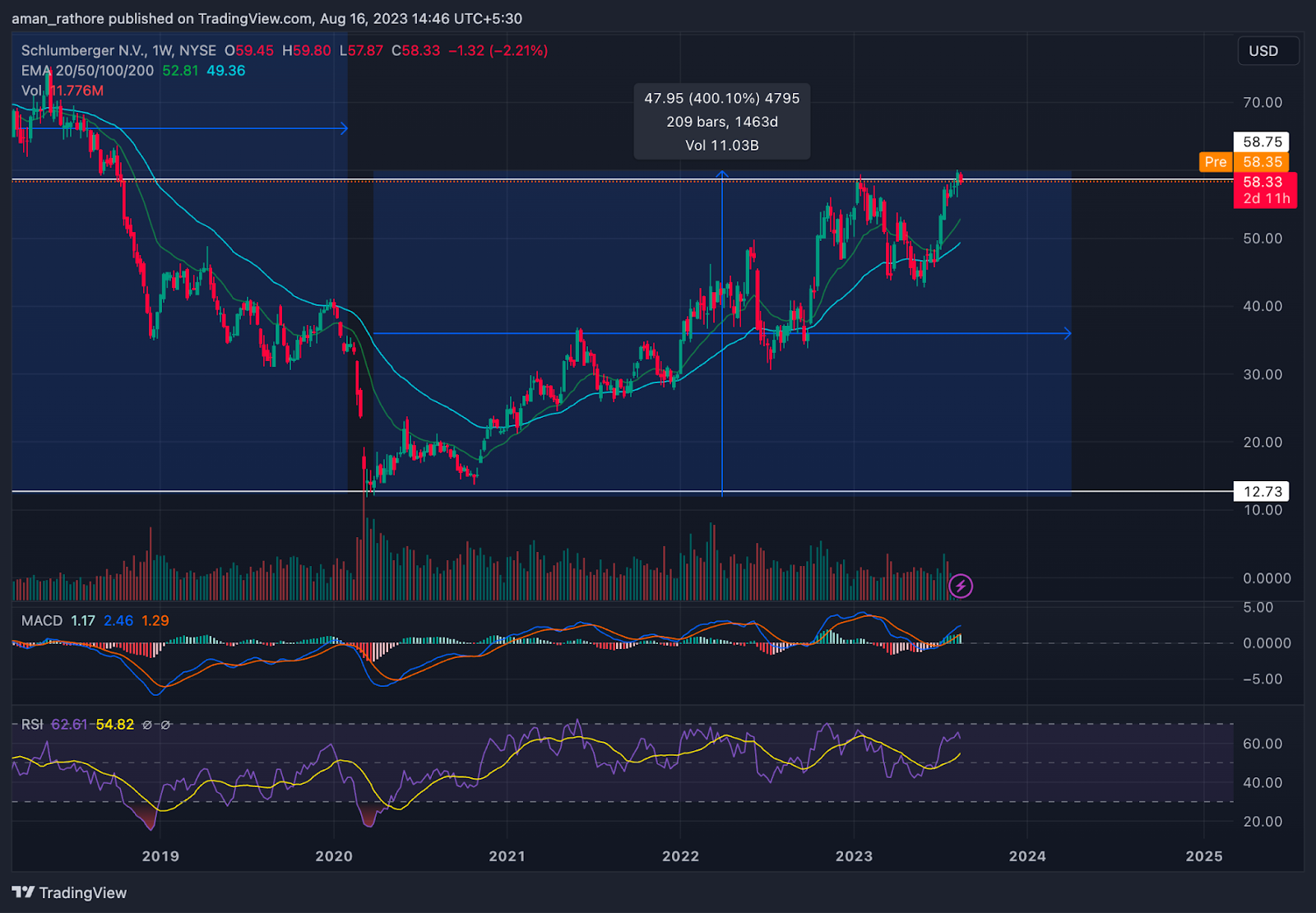The height and width of the screenshot is (913, 1316).
Task: Click the 70.00 price scale value
Action: [x=1263, y=103]
